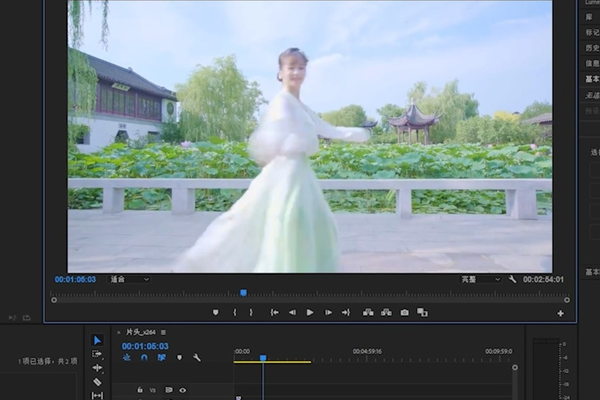Close the 片头_x264 sequence tab
The image size is (600, 400).
(x=119, y=332)
